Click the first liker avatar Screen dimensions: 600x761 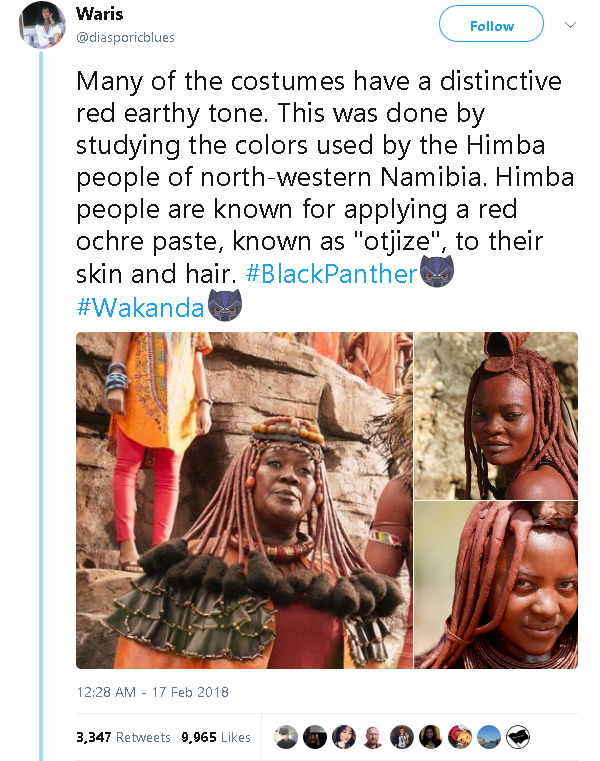[285, 737]
